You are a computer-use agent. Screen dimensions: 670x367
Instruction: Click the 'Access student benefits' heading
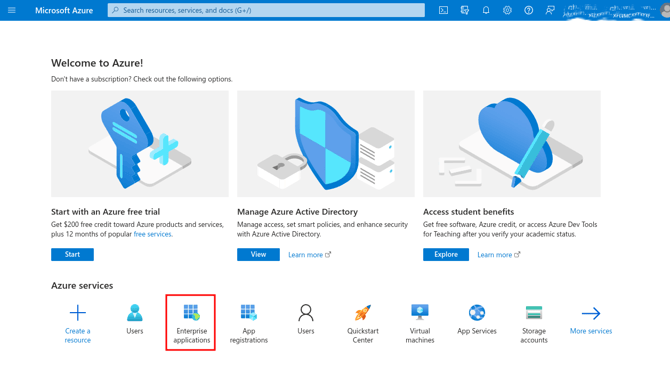pyautogui.click(x=468, y=211)
